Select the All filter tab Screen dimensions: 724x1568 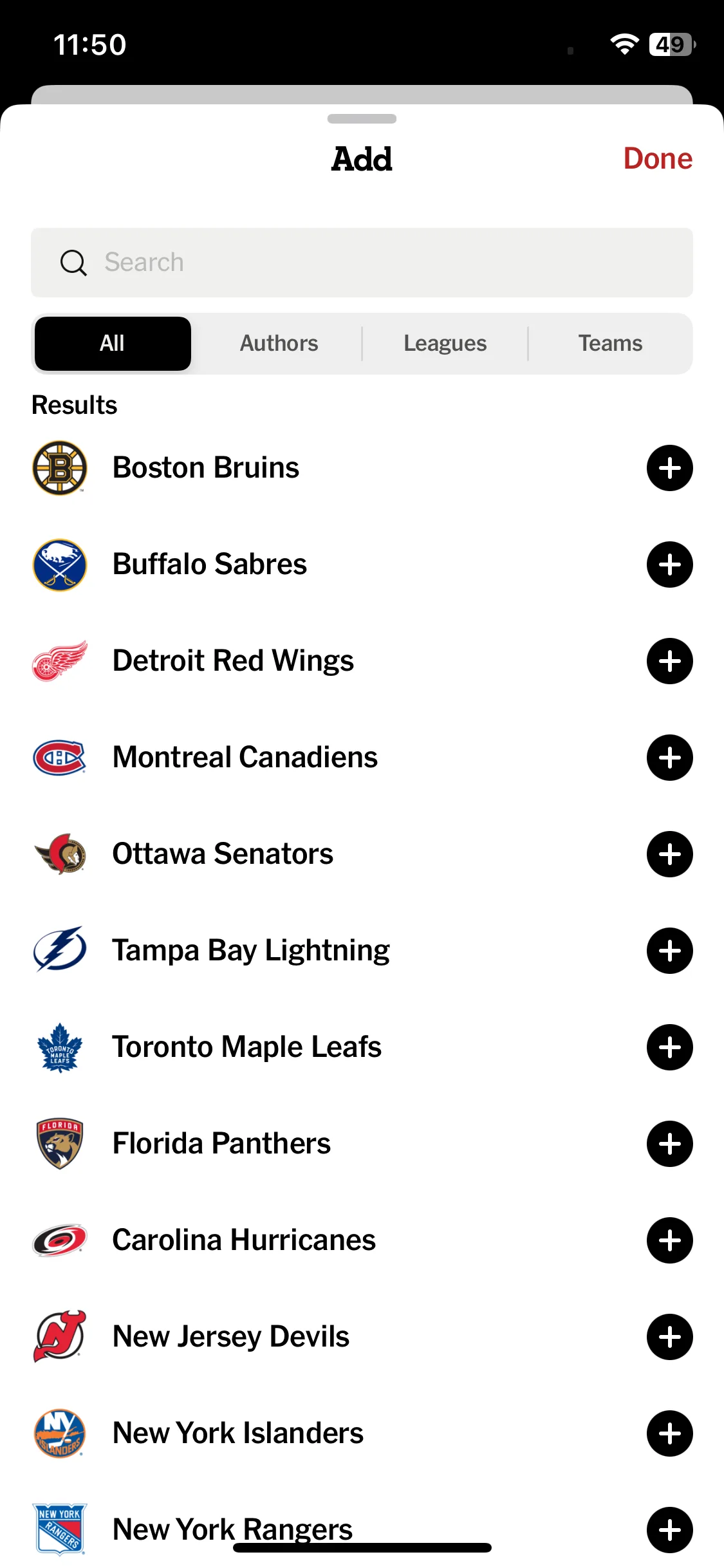click(113, 344)
